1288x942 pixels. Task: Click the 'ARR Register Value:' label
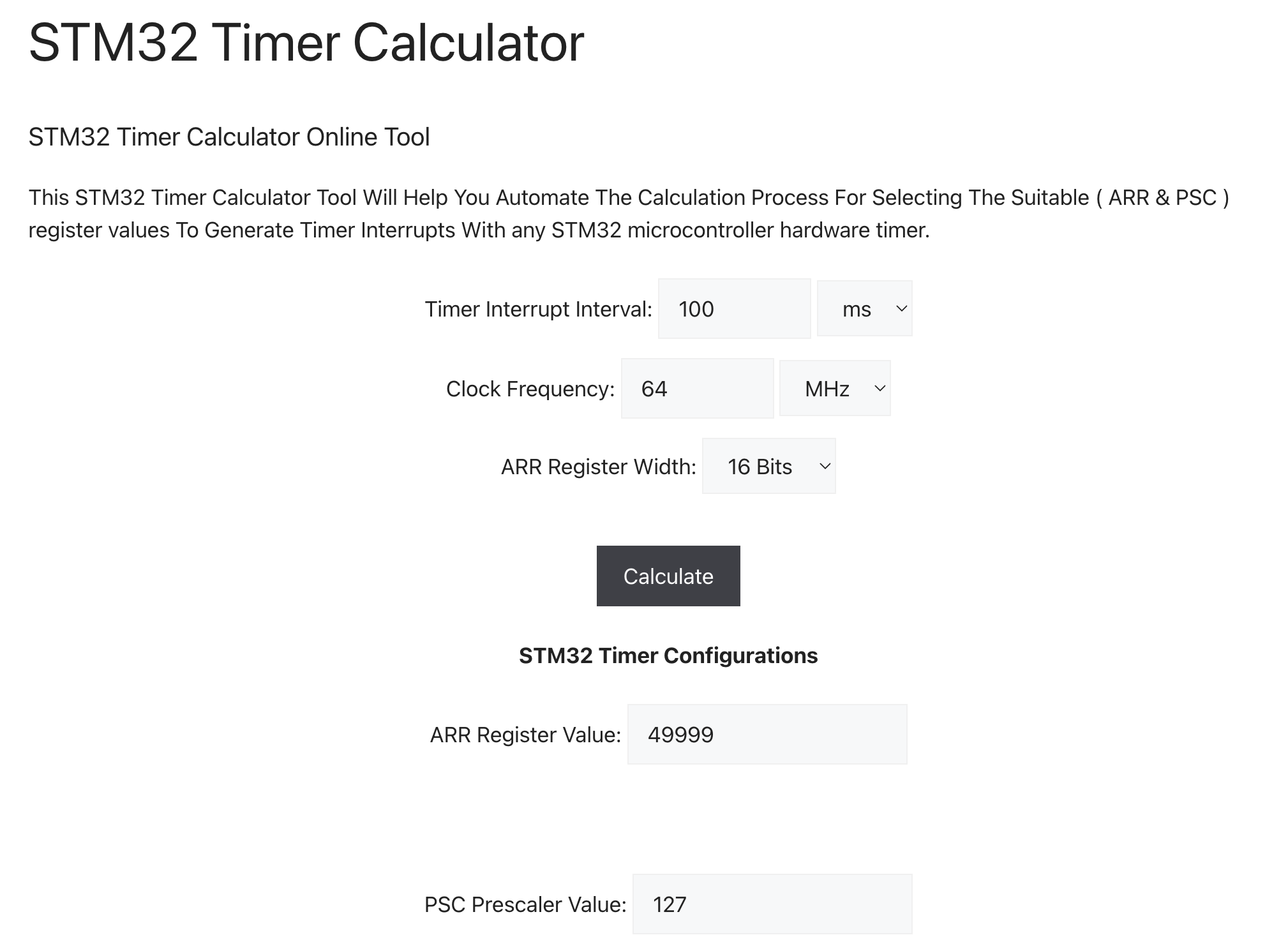point(525,735)
